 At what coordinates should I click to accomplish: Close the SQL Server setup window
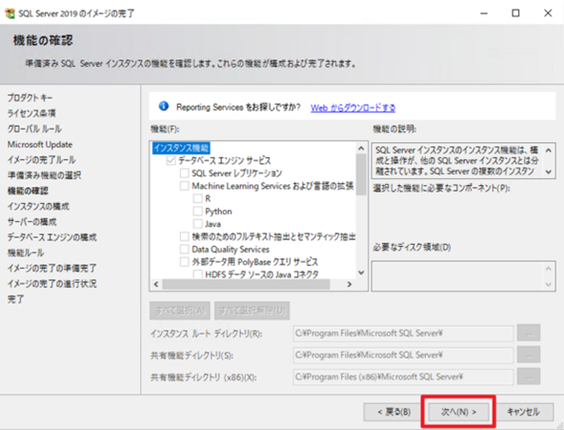click(548, 13)
